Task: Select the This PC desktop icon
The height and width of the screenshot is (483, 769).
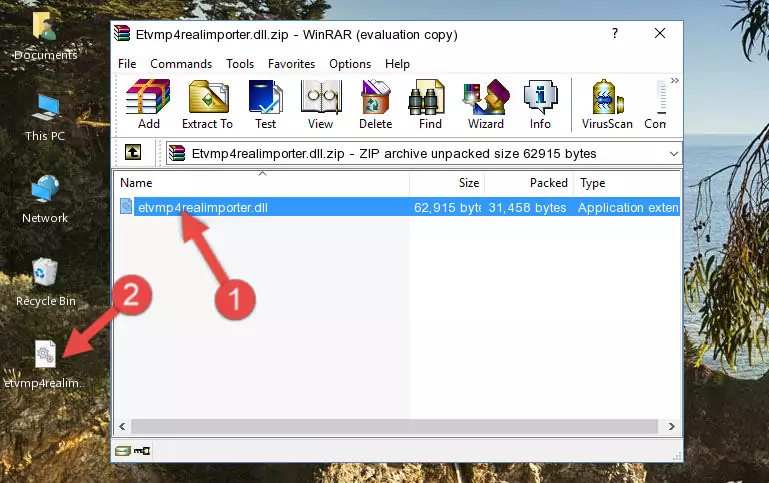Action: [x=45, y=118]
